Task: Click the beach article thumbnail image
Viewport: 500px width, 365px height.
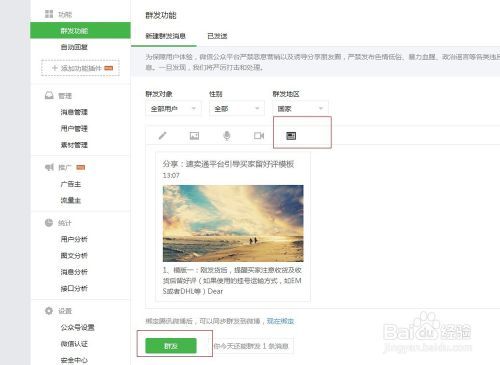Action: [x=233, y=223]
